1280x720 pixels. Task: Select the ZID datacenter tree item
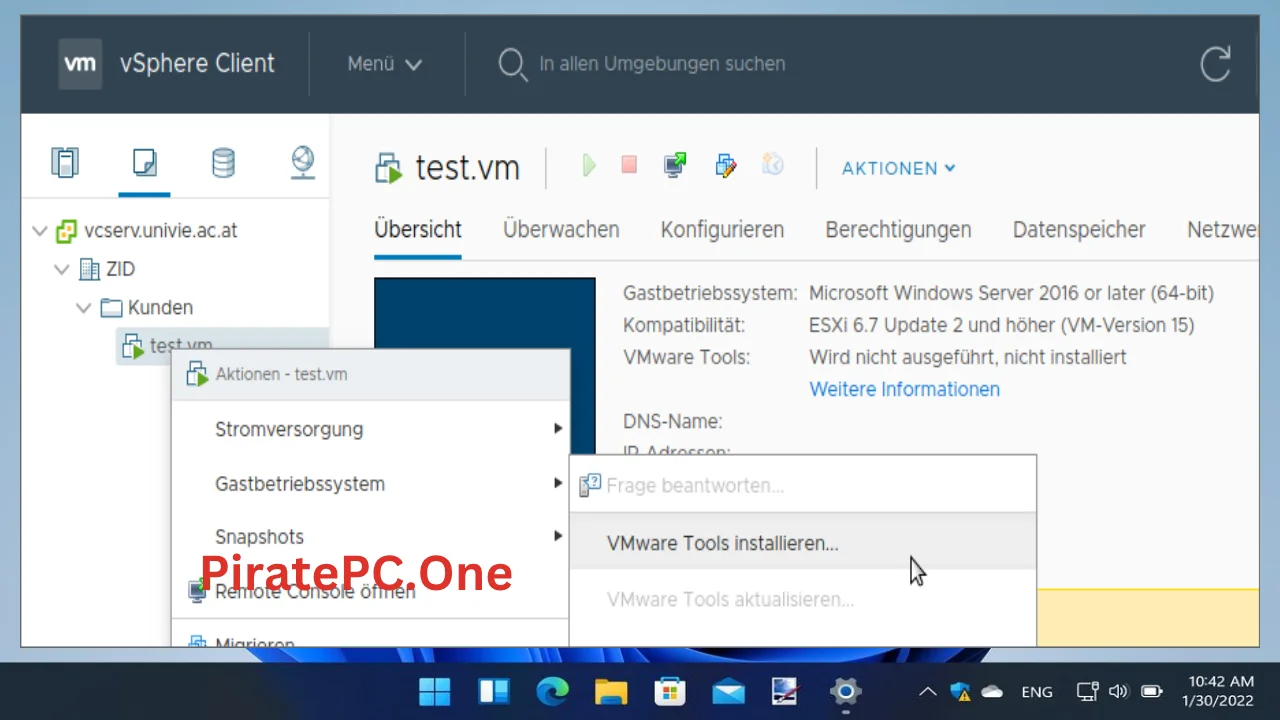point(120,269)
